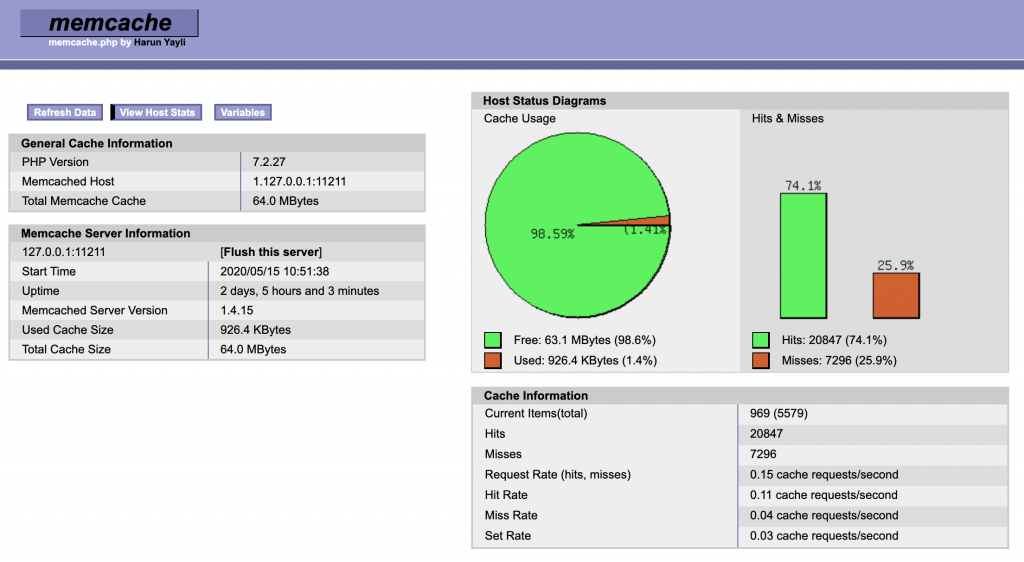Image resolution: width=1024 pixels, height=562 pixels.
Task: Click the orange 25.9% misses bar
Action: coord(896,296)
